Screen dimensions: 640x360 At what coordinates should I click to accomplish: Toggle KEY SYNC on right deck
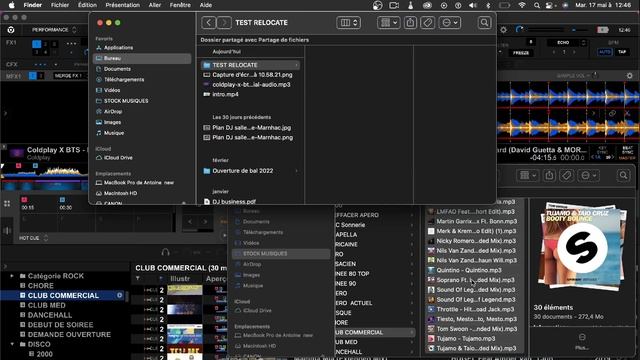click(x=602, y=149)
